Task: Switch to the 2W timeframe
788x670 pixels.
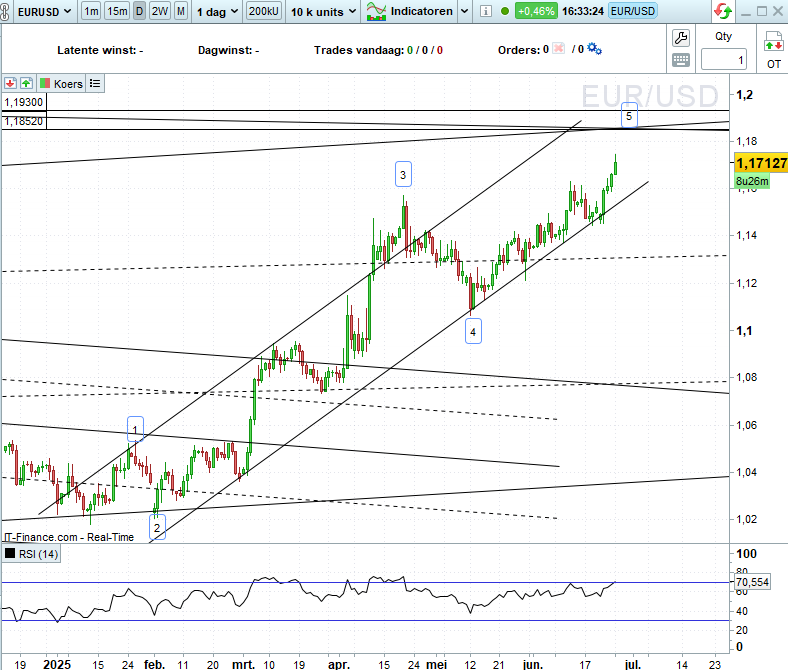Action: point(160,11)
